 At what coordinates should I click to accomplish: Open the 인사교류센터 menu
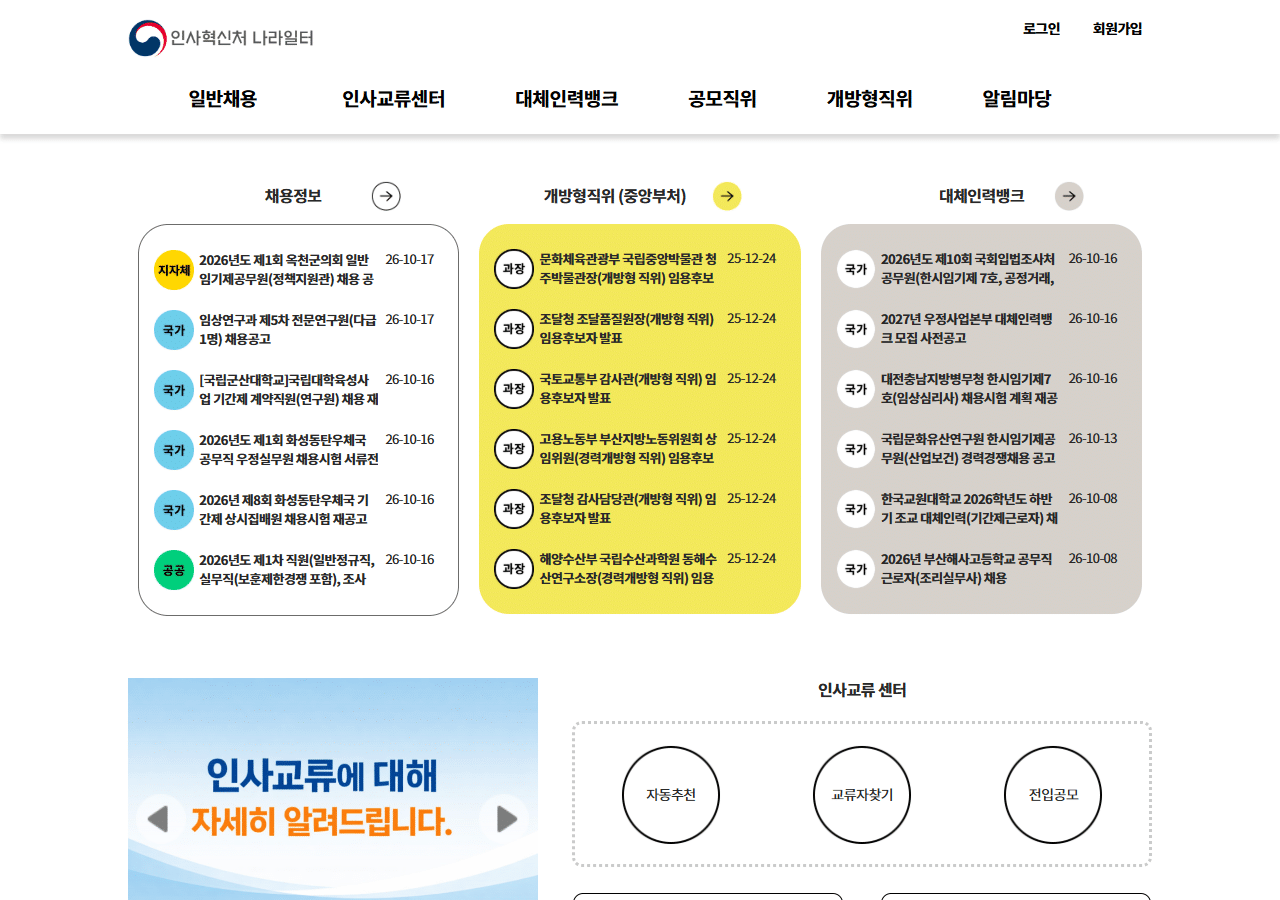point(393,99)
